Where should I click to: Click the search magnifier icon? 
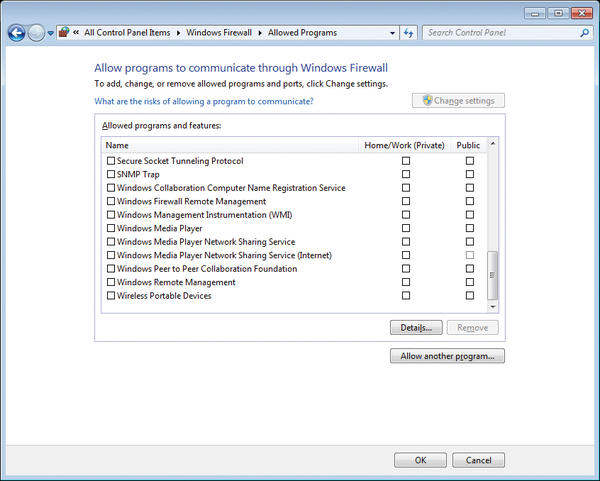click(x=584, y=33)
